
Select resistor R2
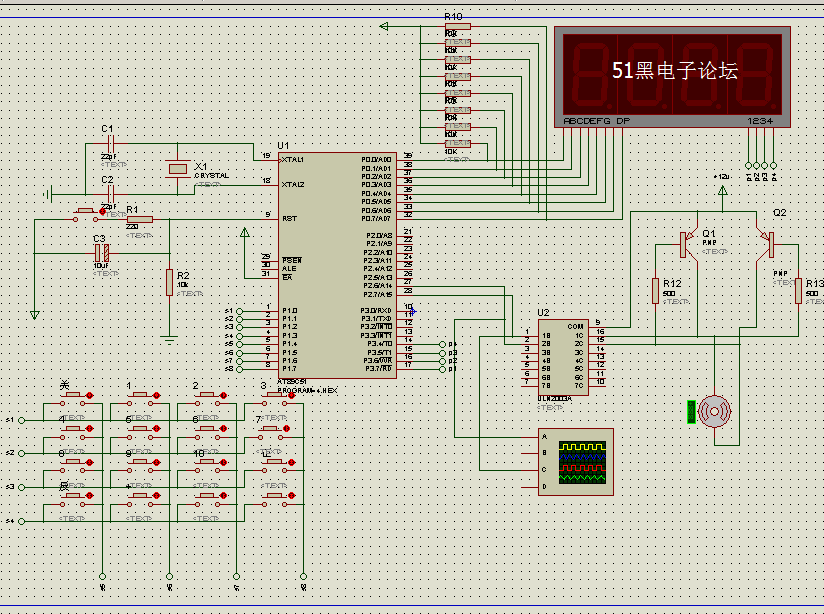[169, 282]
